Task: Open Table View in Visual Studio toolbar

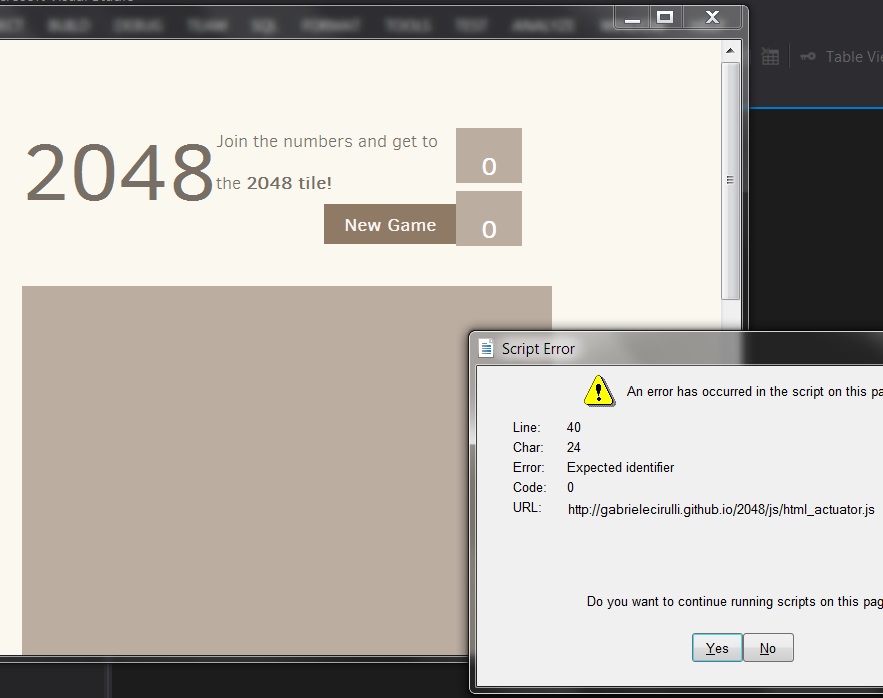Action: click(854, 57)
